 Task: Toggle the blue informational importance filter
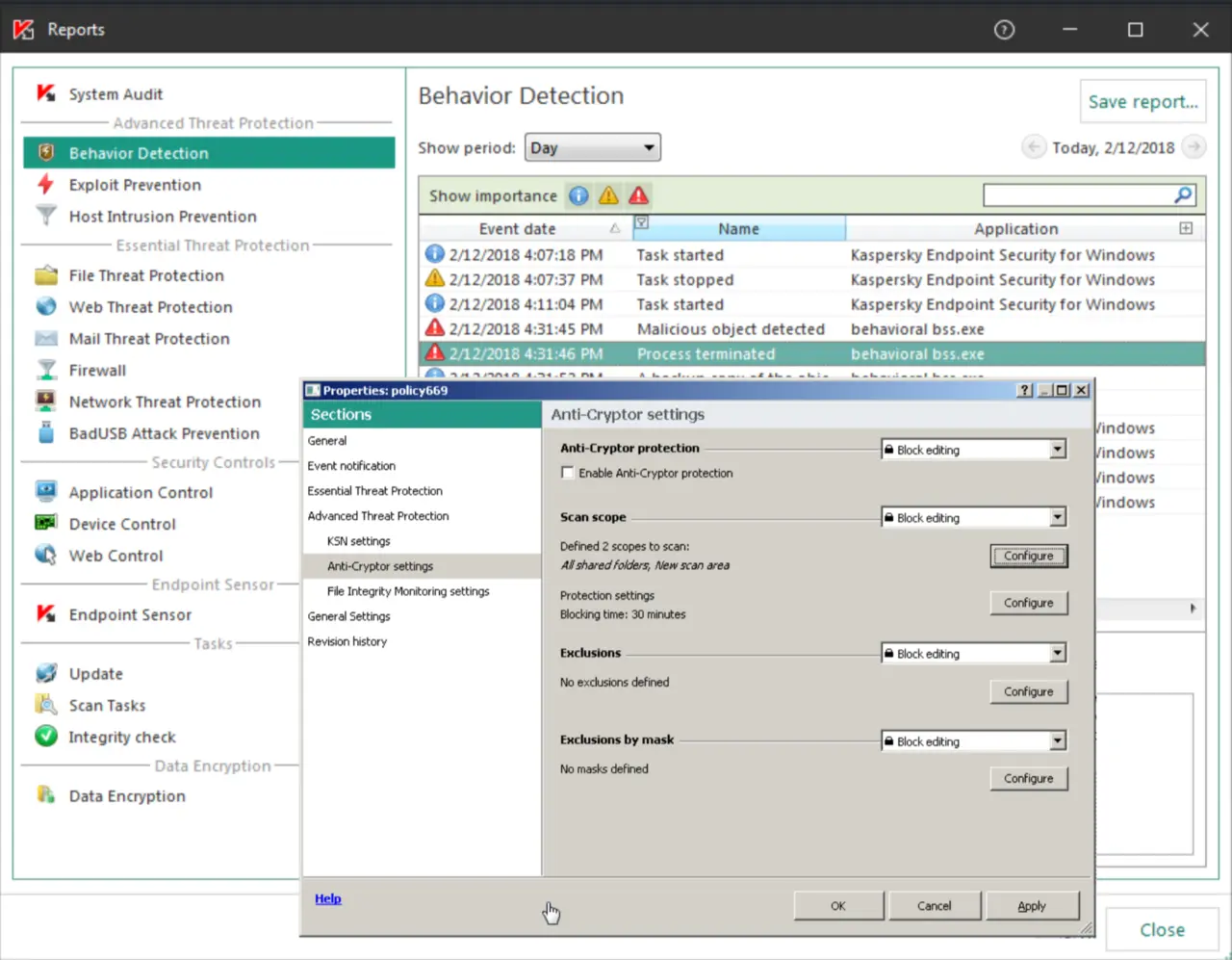[578, 195]
